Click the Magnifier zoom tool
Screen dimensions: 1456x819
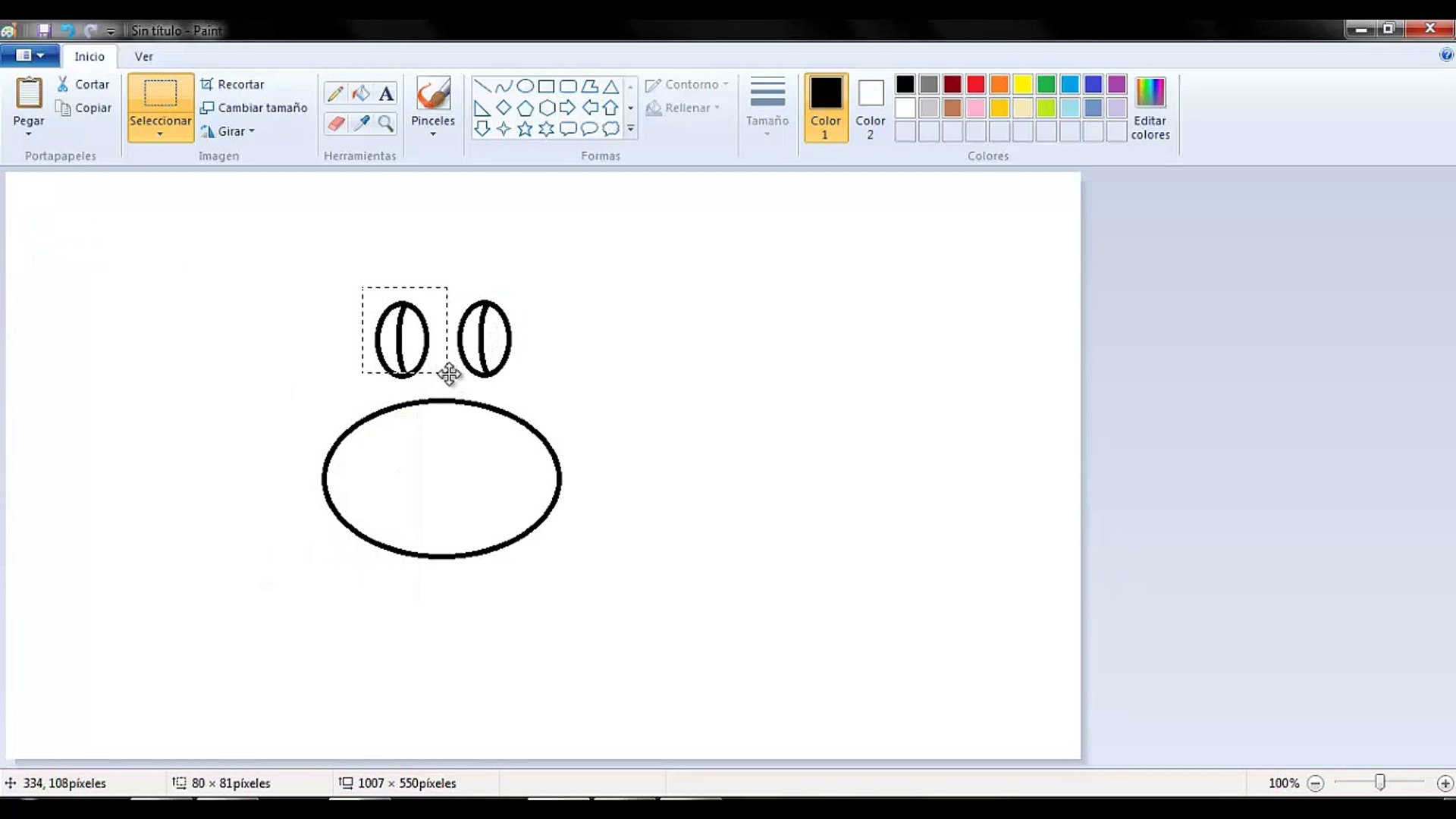[386, 123]
